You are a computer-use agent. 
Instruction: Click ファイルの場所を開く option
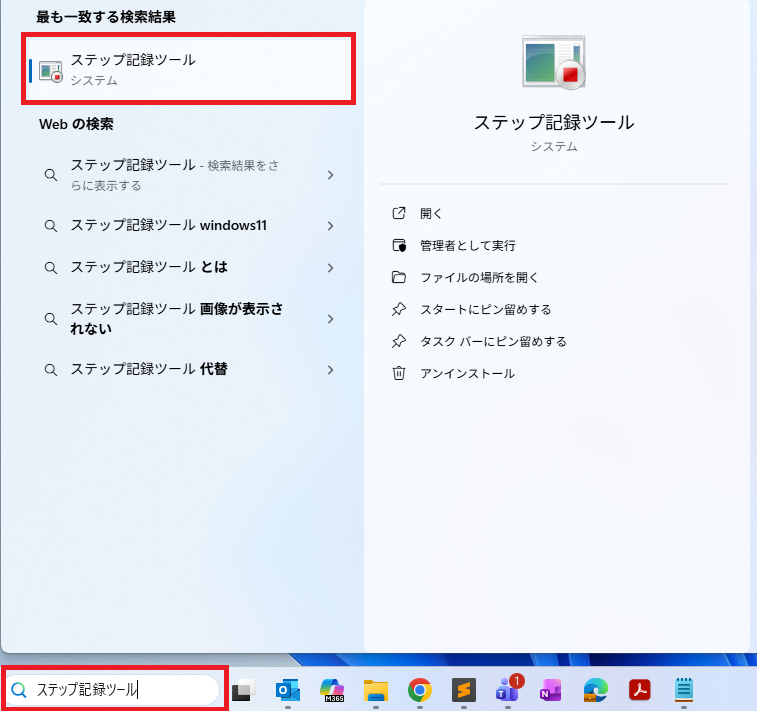(479, 277)
